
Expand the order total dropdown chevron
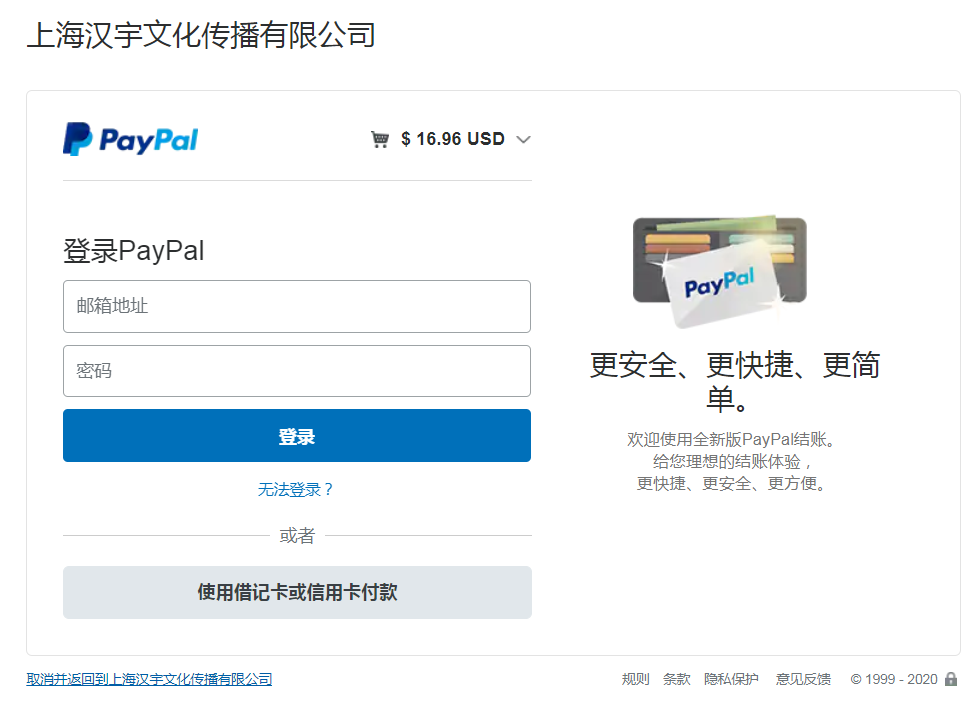[523, 139]
